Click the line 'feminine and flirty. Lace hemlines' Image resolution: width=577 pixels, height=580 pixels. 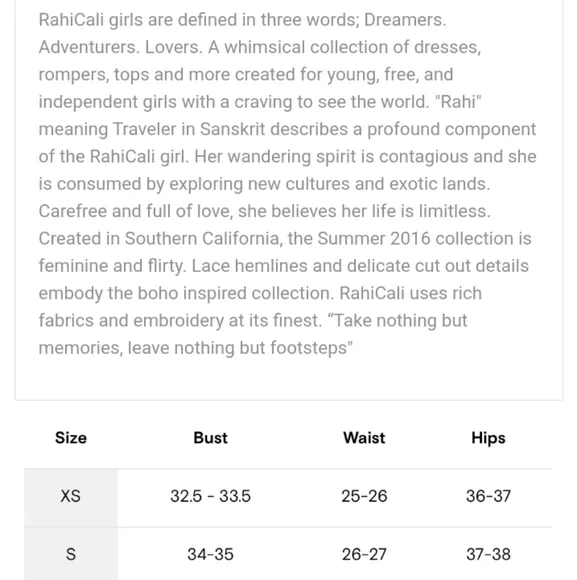tap(173, 266)
